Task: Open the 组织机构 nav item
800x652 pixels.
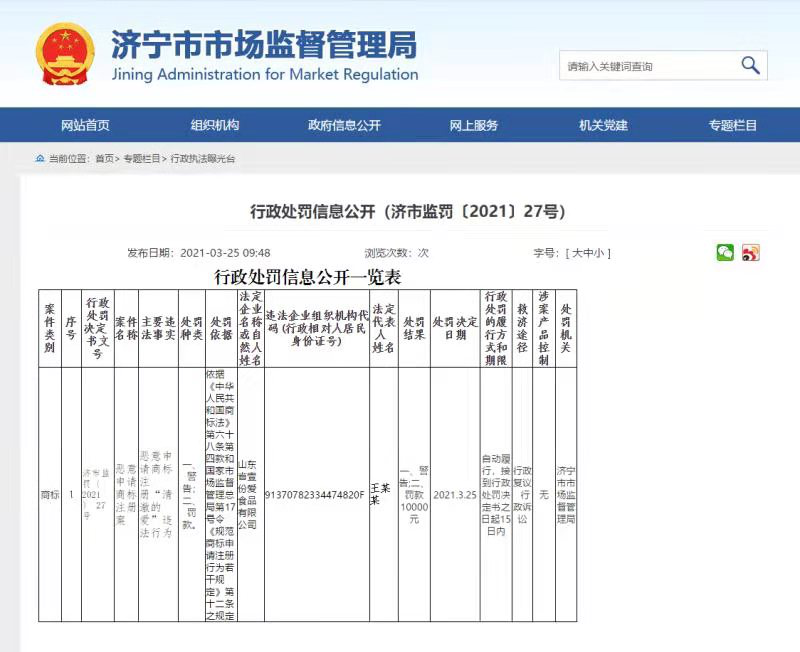Action: click(x=215, y=125)
